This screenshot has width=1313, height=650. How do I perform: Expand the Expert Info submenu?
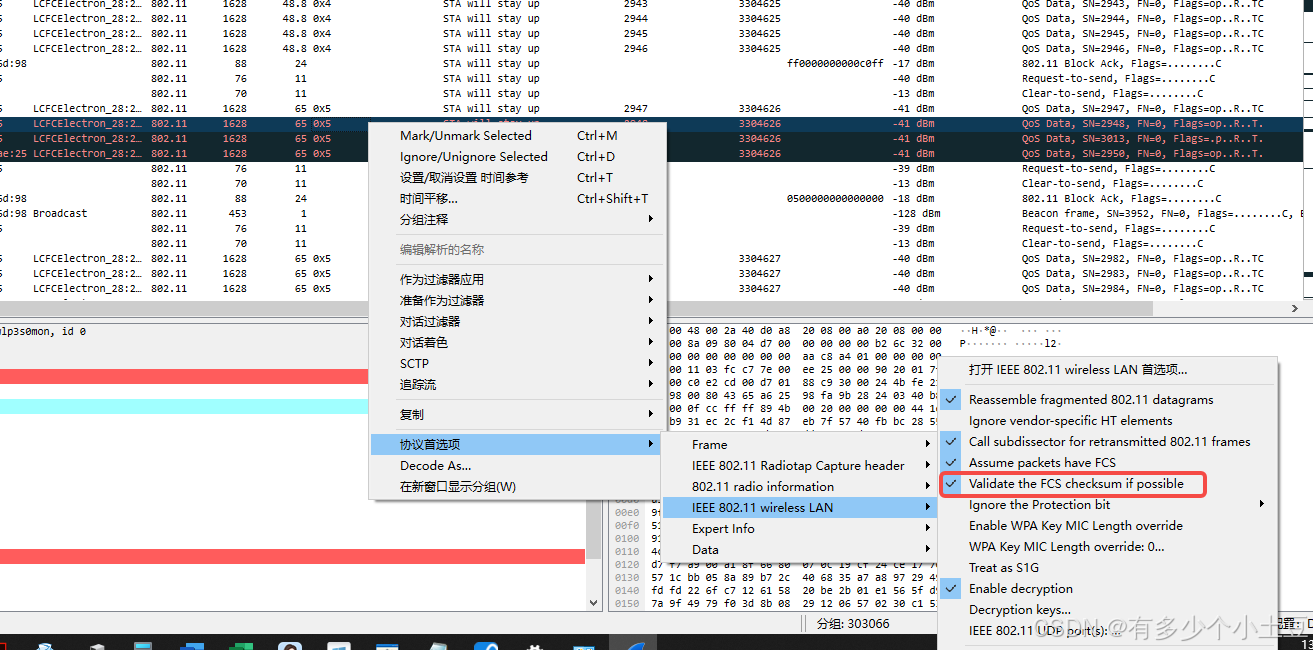(x=799, y=529)
